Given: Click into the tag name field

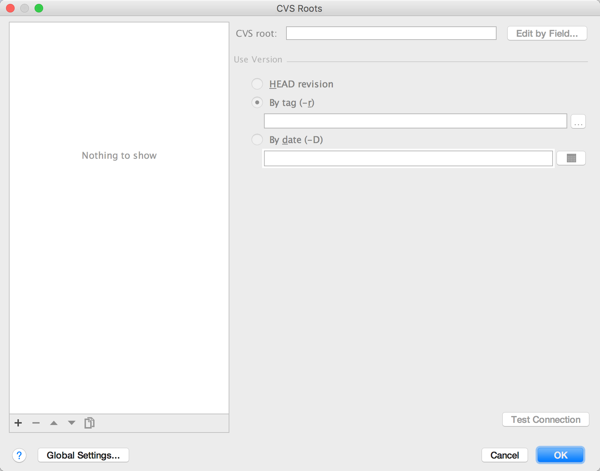Looking at the screenshot, I should [x=415, y=121].
